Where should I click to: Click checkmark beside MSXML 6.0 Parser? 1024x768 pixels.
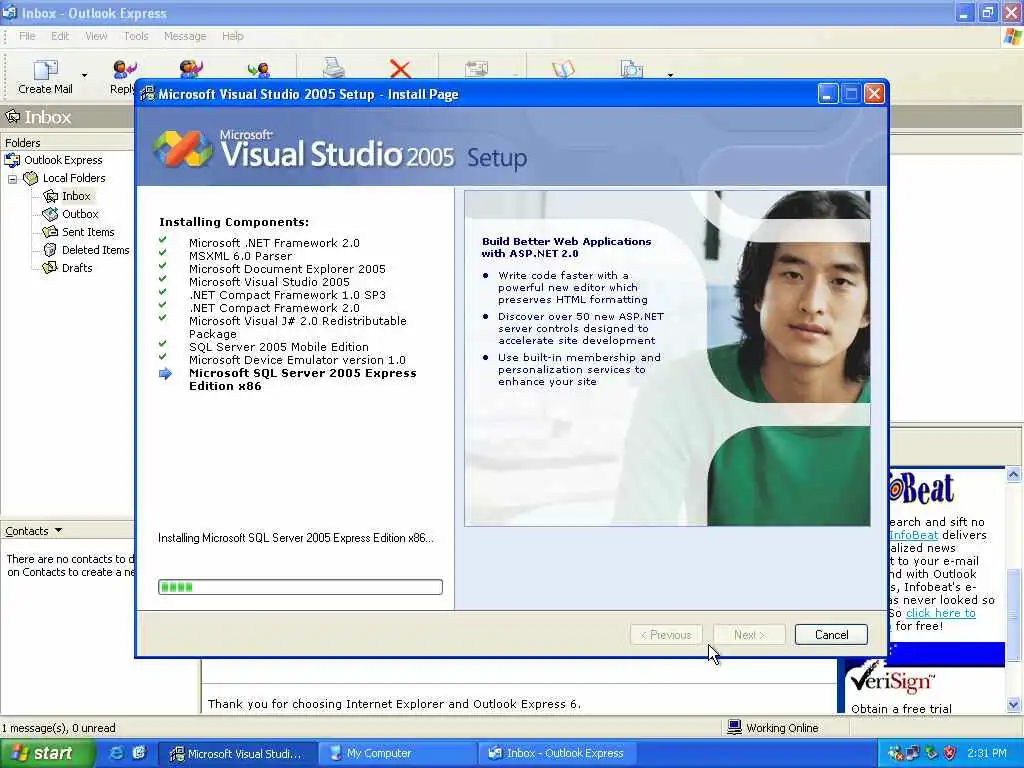tap(163, 254)
